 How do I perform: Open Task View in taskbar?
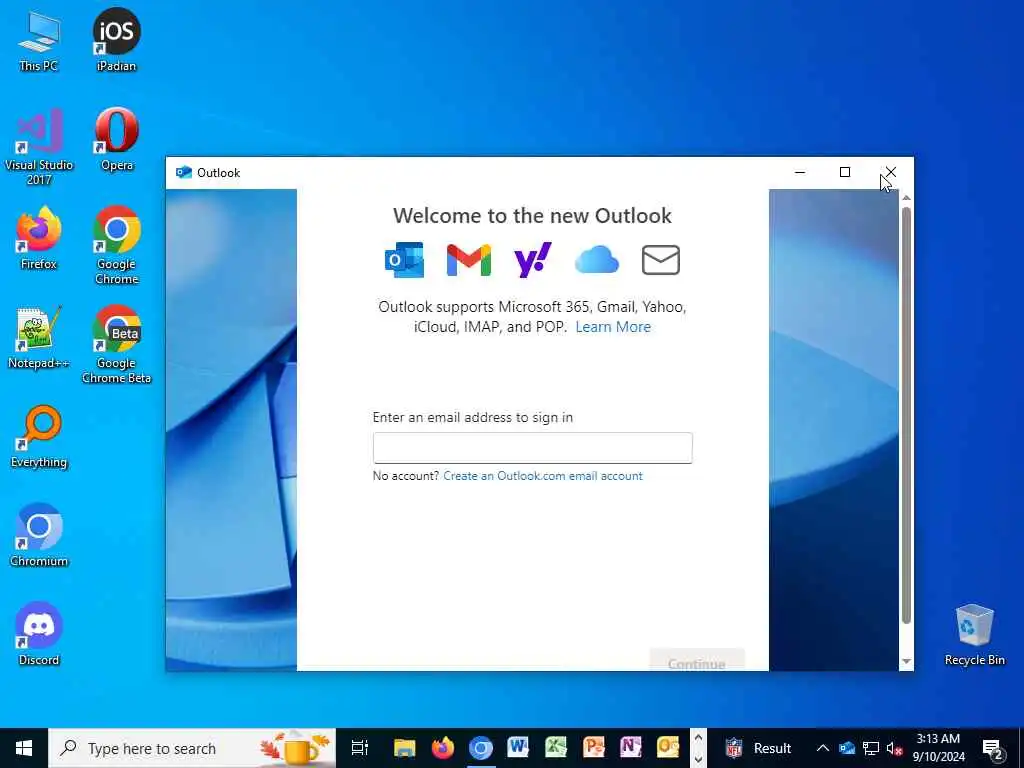point(360,748)
